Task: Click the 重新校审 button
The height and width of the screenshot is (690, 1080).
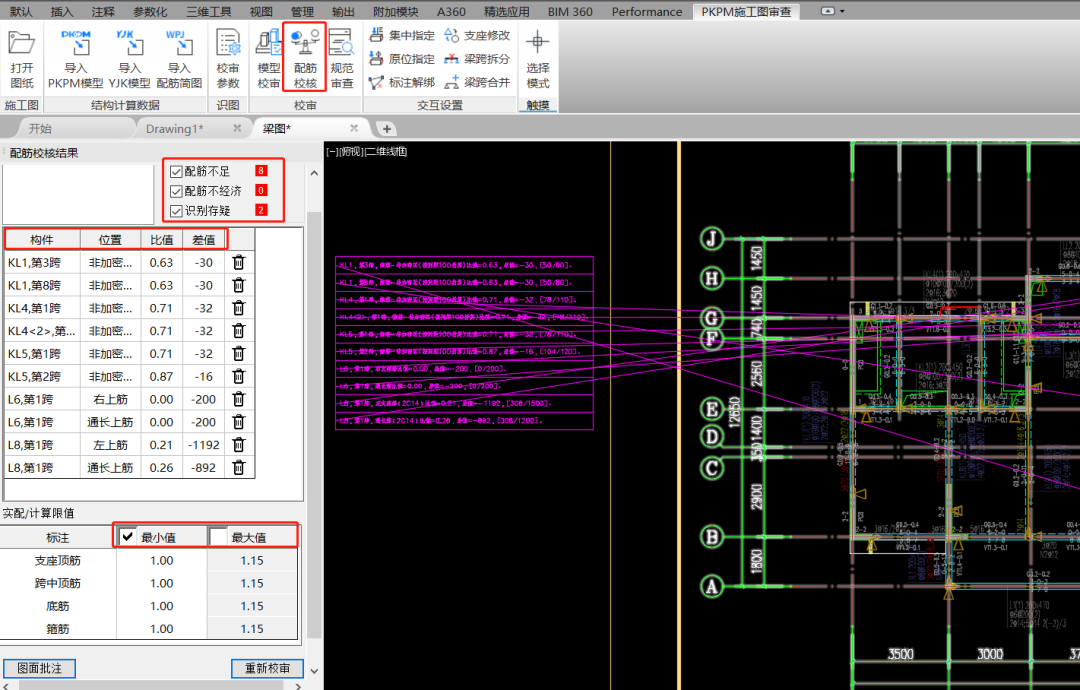Action: [267, 668]
